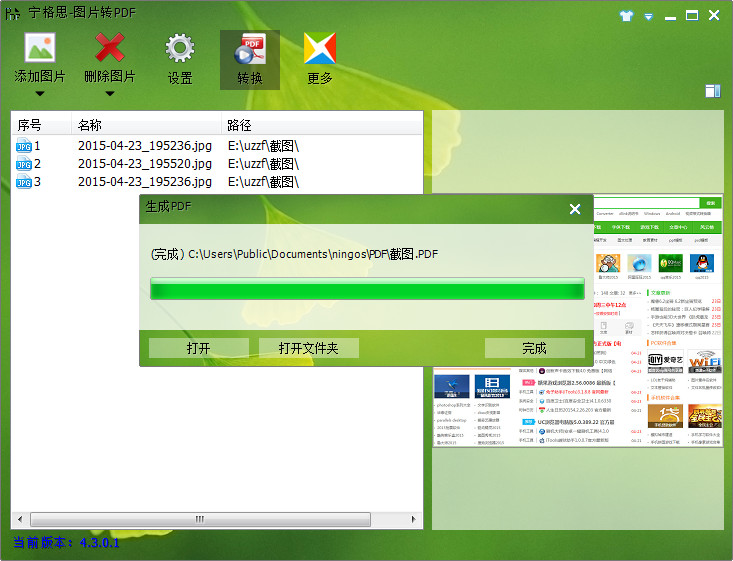Click the Add Images (添加图片) icon

pos(40,48)
